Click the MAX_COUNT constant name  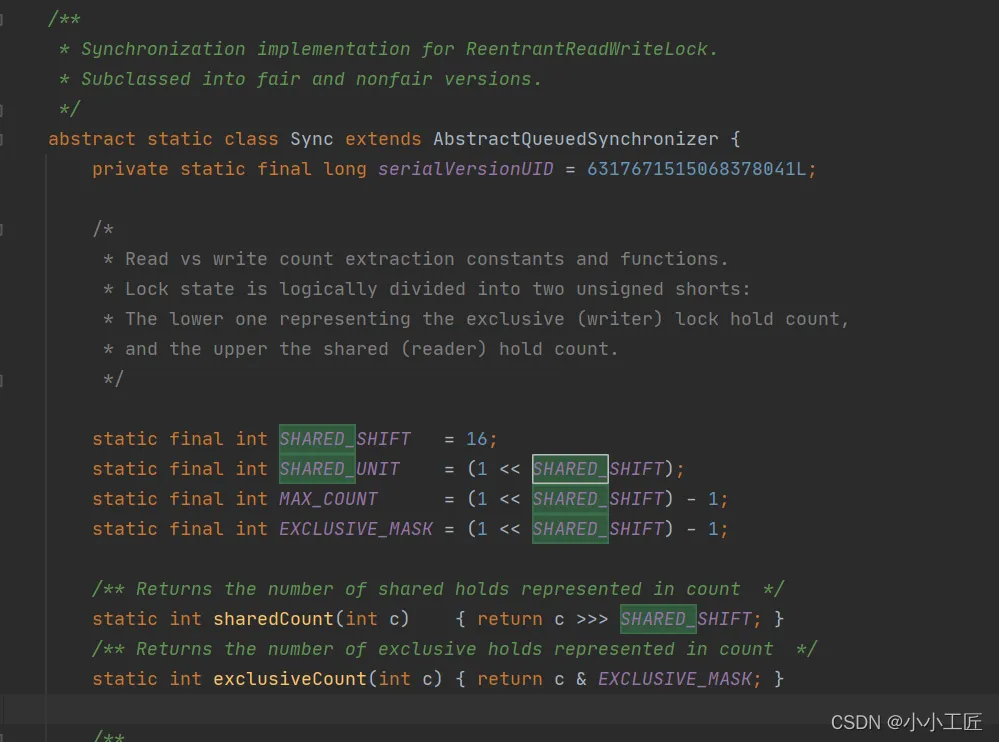click(x=328, y=499)
